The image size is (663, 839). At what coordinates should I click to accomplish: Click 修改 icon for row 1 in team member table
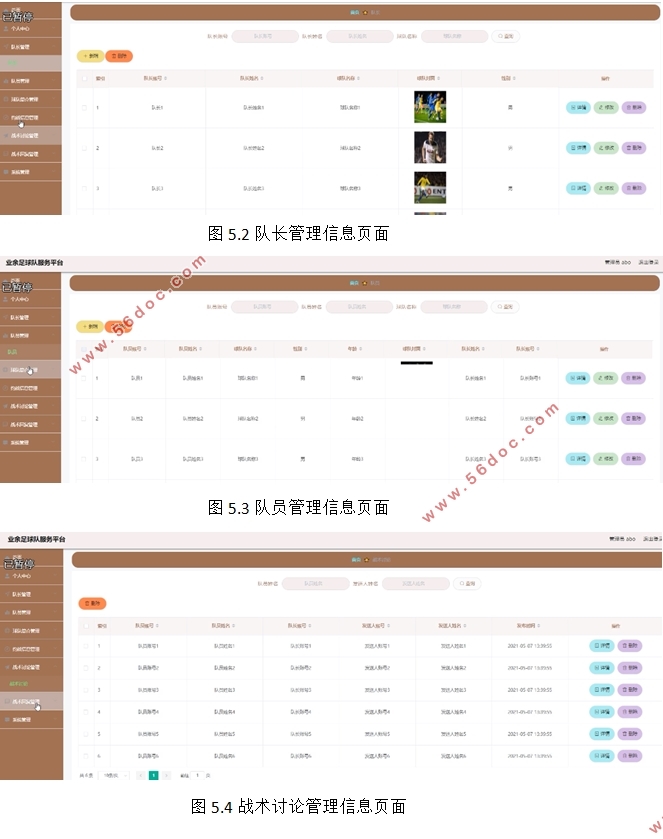(605, 378)
